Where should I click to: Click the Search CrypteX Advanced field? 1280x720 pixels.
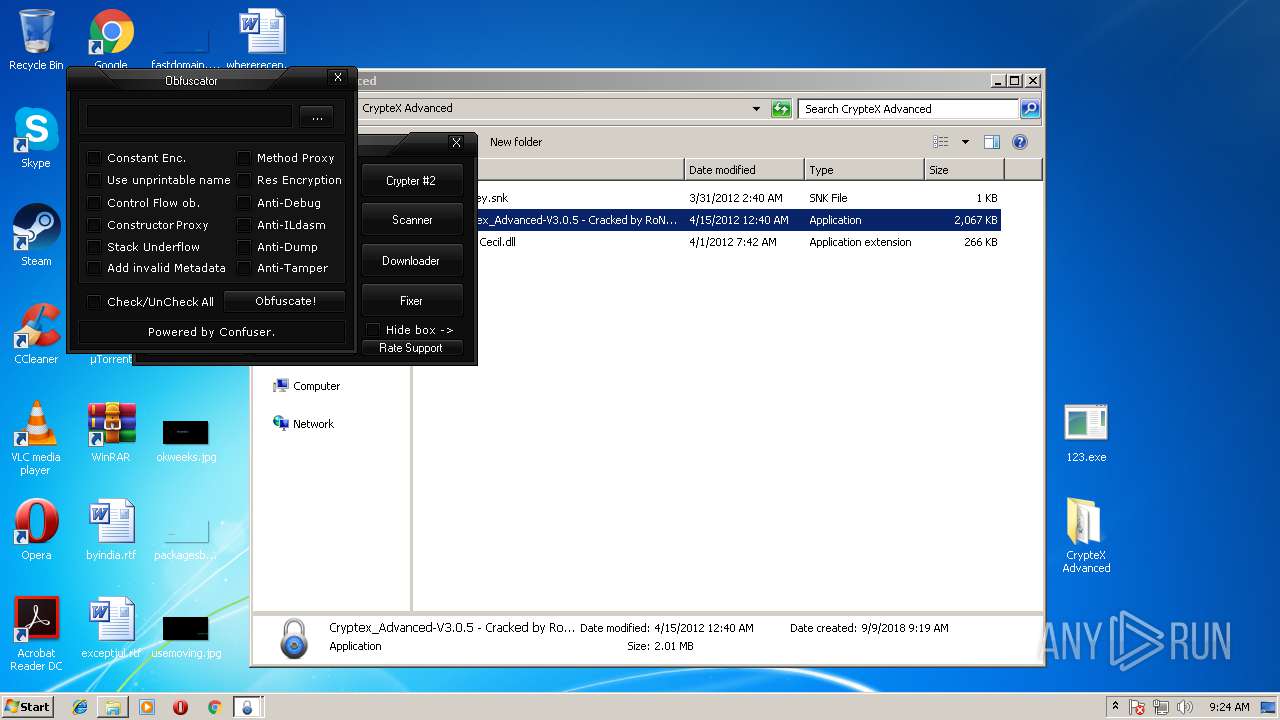click(x=908, y=109)
